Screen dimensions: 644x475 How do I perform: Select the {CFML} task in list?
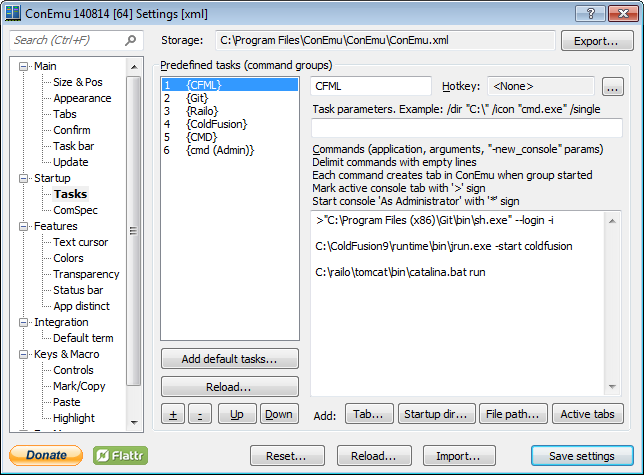coord(230,85)
